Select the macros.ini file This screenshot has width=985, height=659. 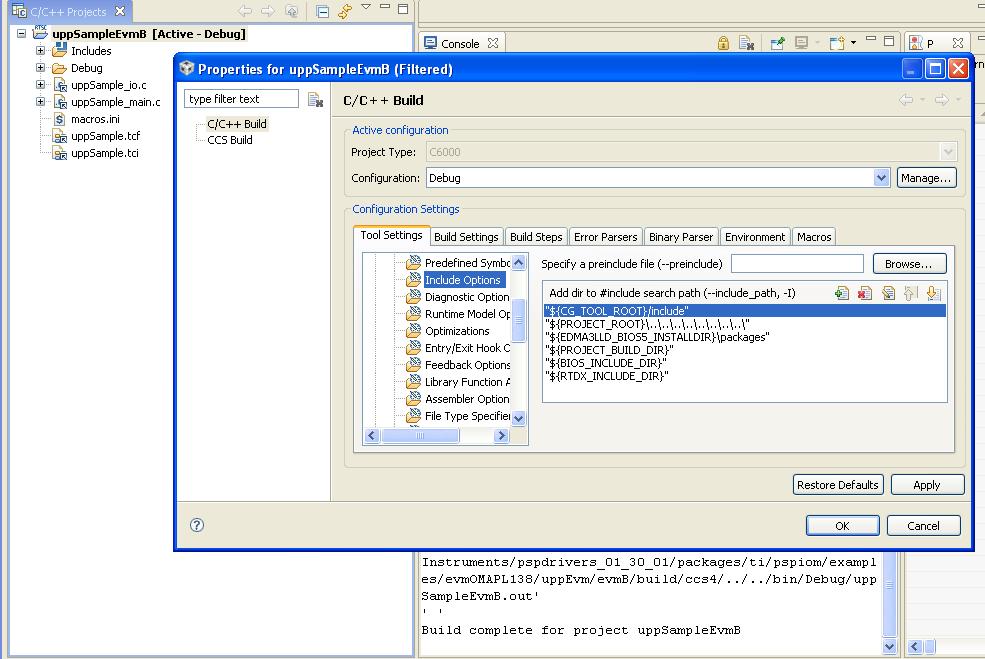click(x=95, y=119)
